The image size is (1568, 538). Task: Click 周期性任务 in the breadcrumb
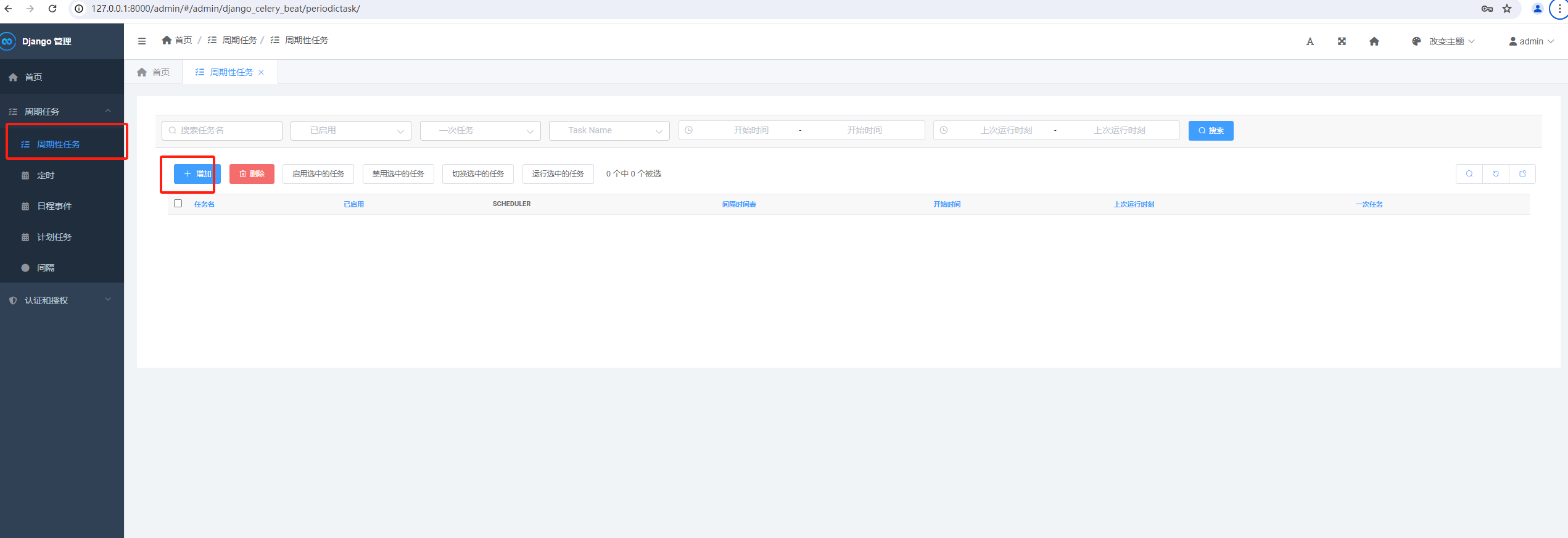300,40
